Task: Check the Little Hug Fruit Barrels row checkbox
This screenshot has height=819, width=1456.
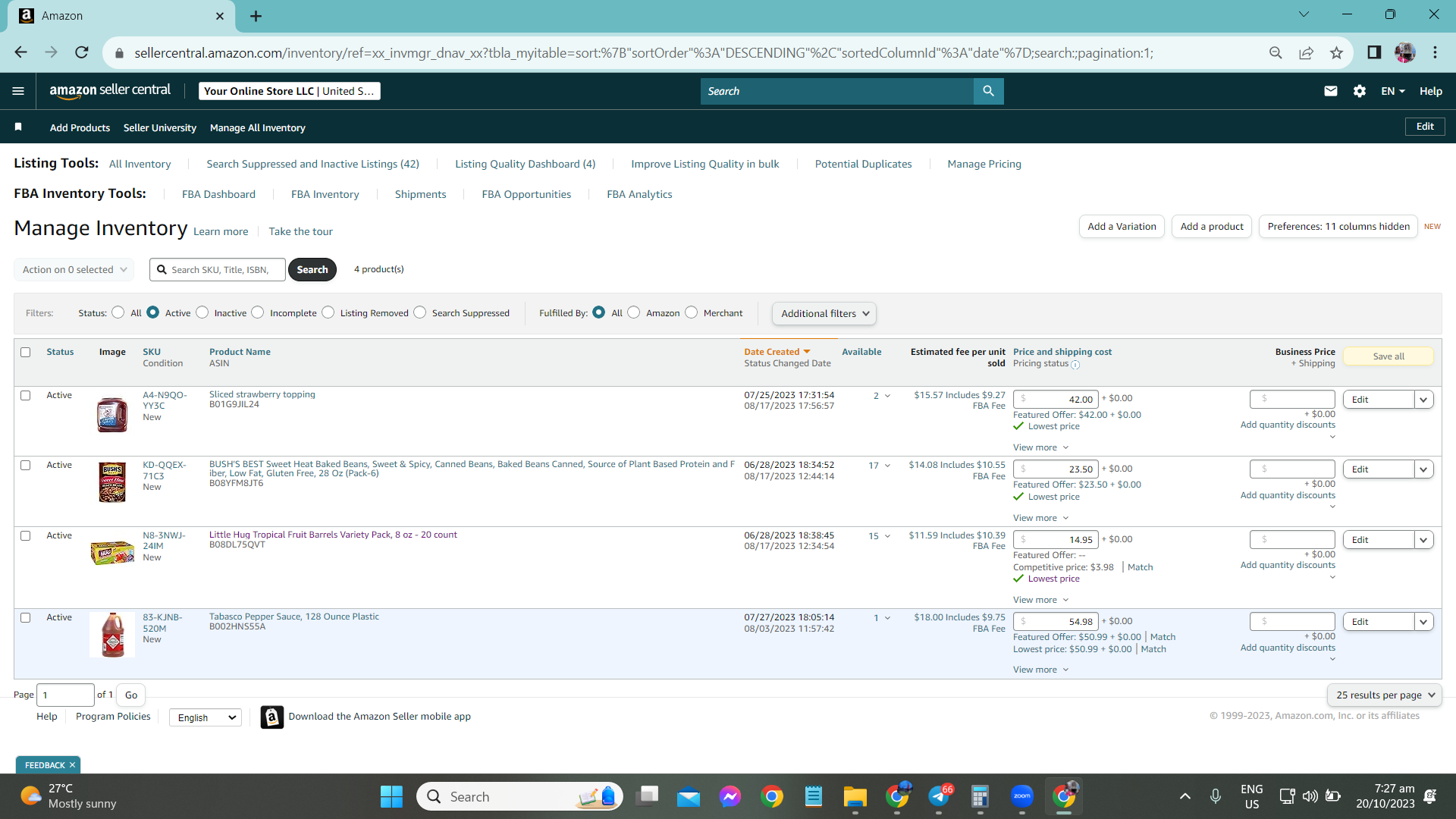Action: 26,536
